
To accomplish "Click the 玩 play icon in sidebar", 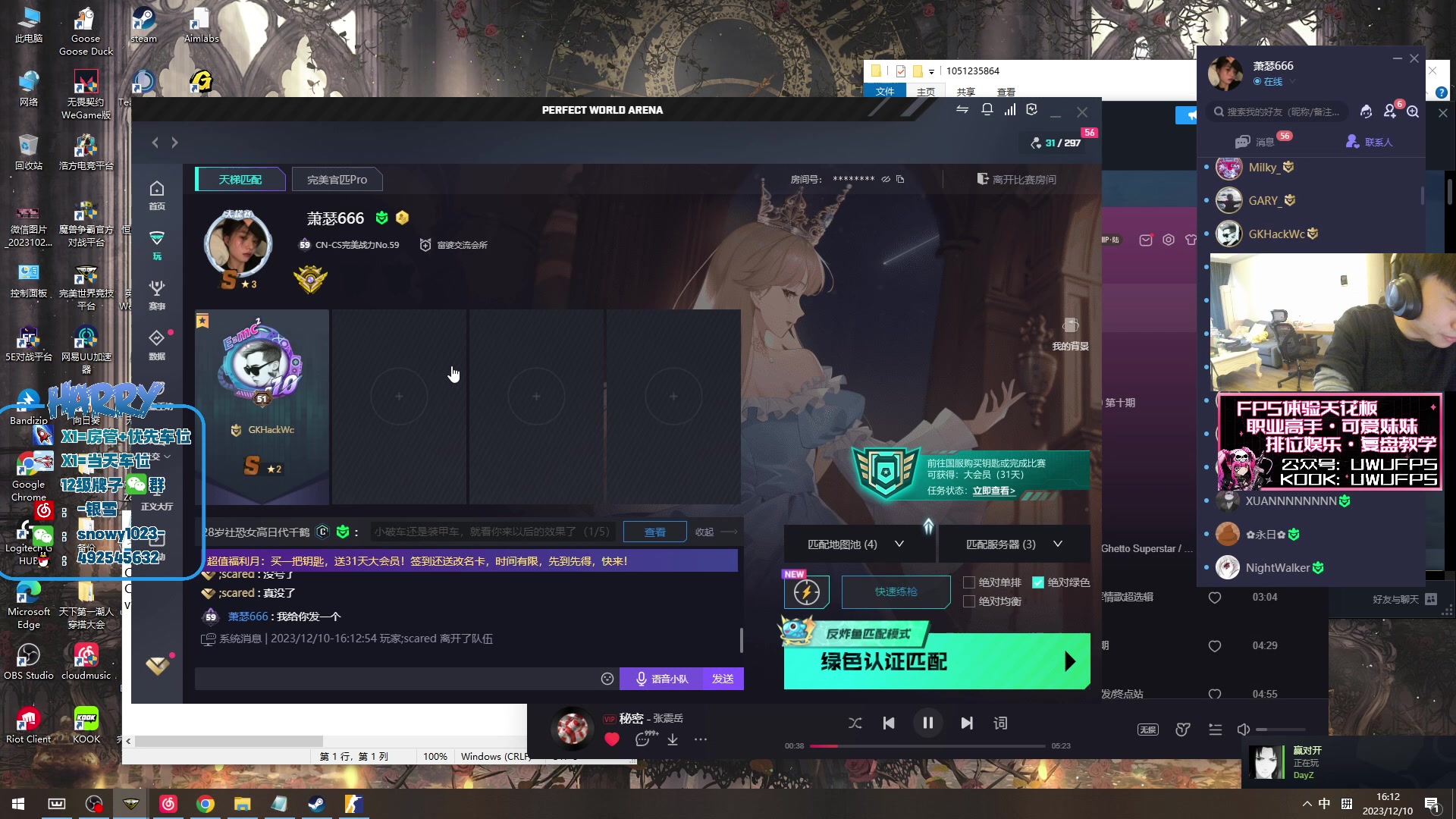I will tap(157, 245).
